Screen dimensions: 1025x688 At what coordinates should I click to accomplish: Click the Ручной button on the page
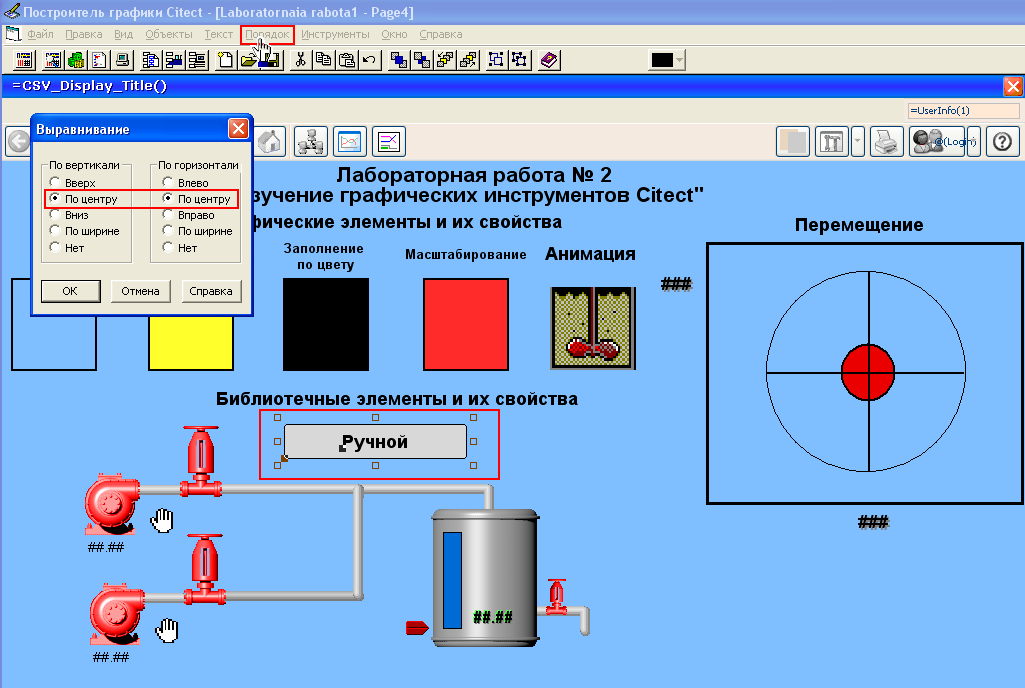pyautogui.click(x=375, y=441)
